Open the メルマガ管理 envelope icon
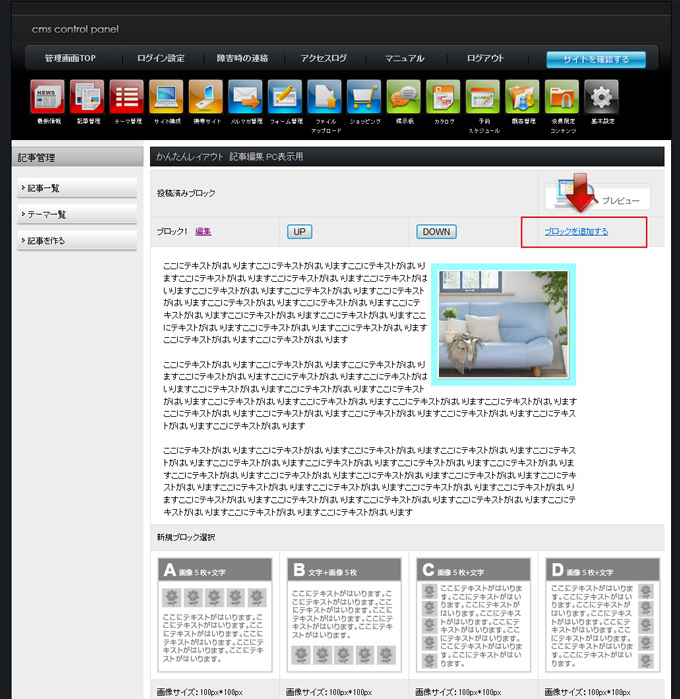680x699 pixels. [245, 98]
